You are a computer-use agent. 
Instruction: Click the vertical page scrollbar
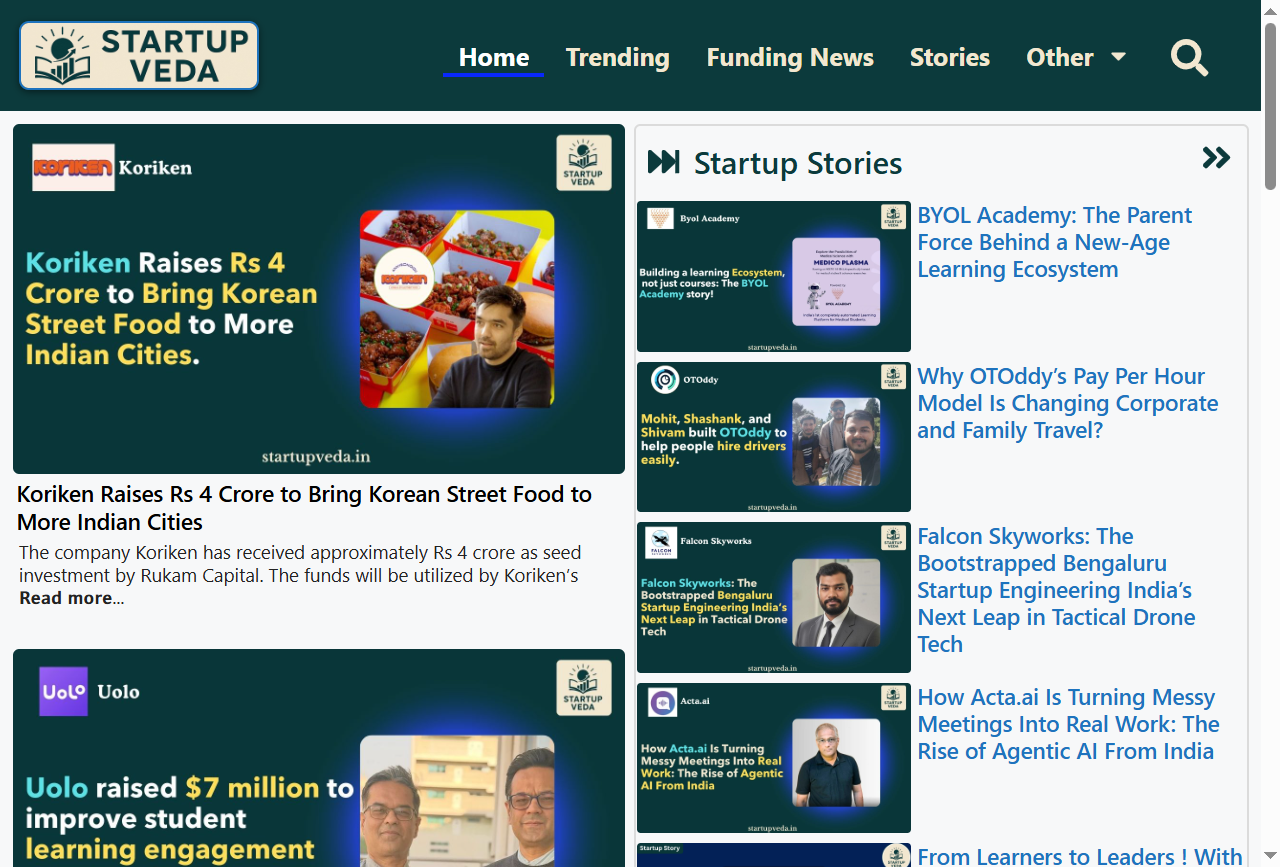click(x=1270, y=105)
